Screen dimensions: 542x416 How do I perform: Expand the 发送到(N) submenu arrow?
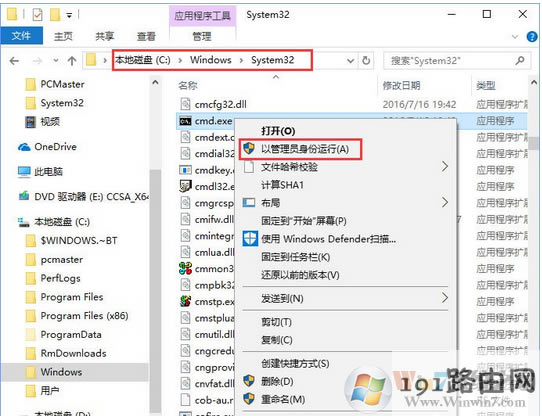(x=445, y=297)
